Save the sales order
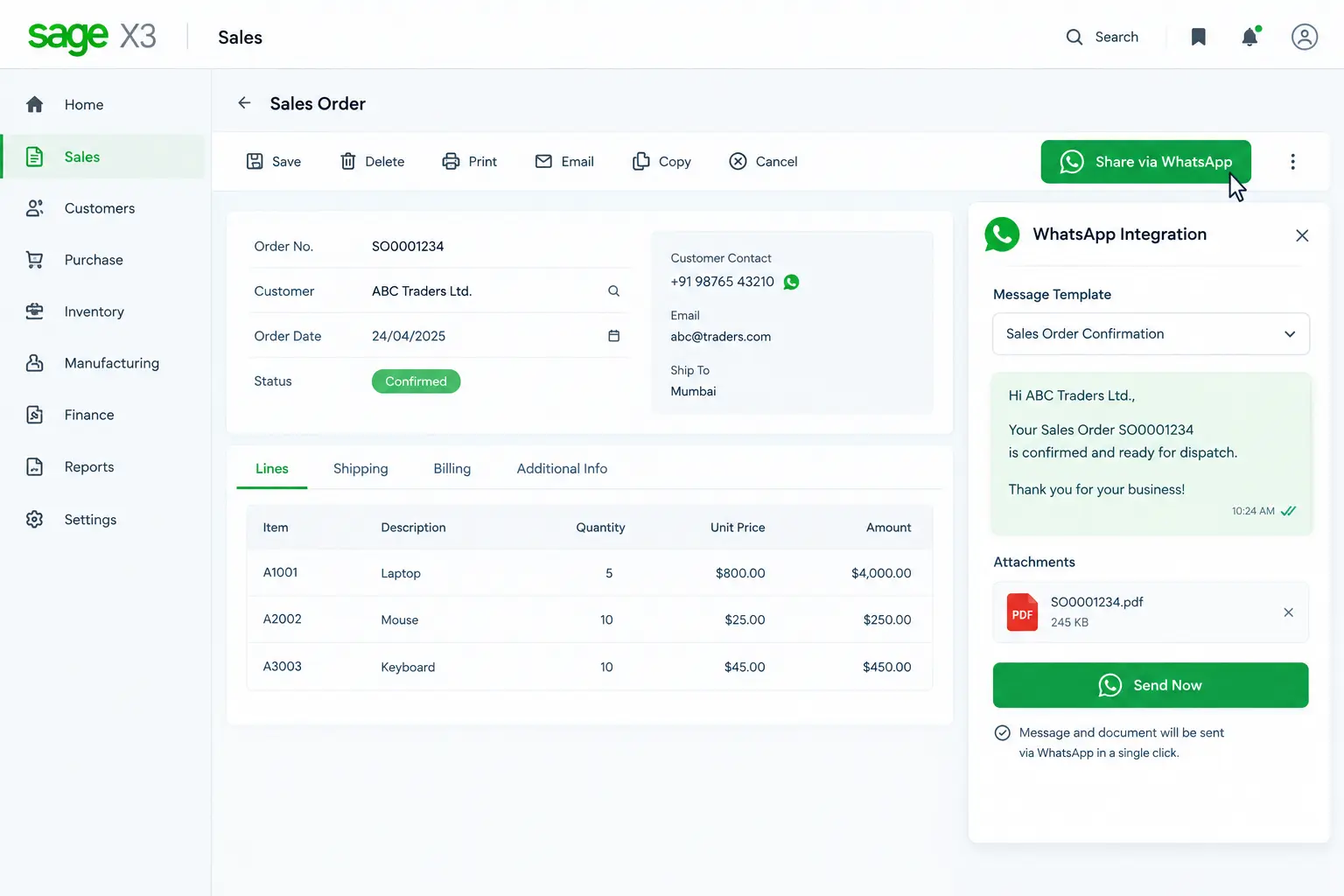The width and height of the screenshot is (1344, 896). click(273, 162)
